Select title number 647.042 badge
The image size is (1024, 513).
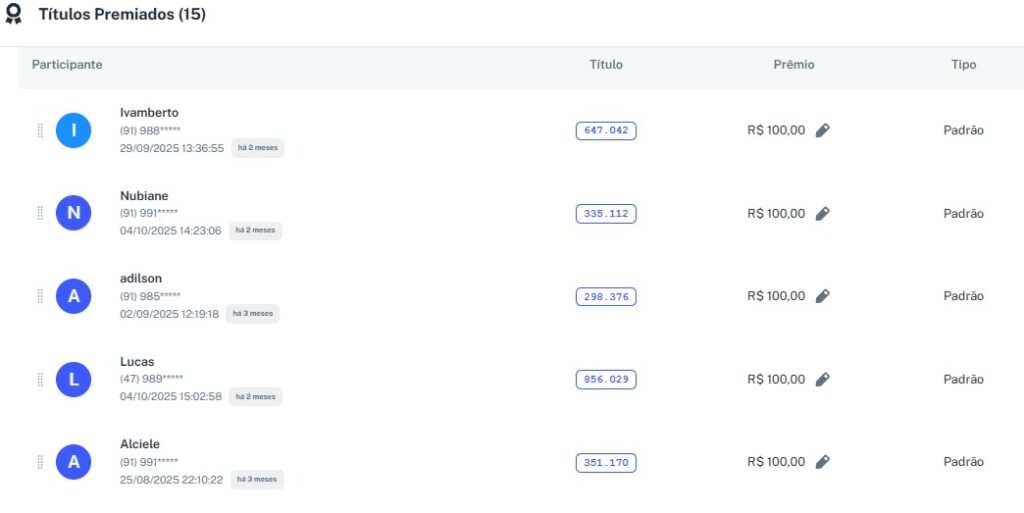pos(606,130)
